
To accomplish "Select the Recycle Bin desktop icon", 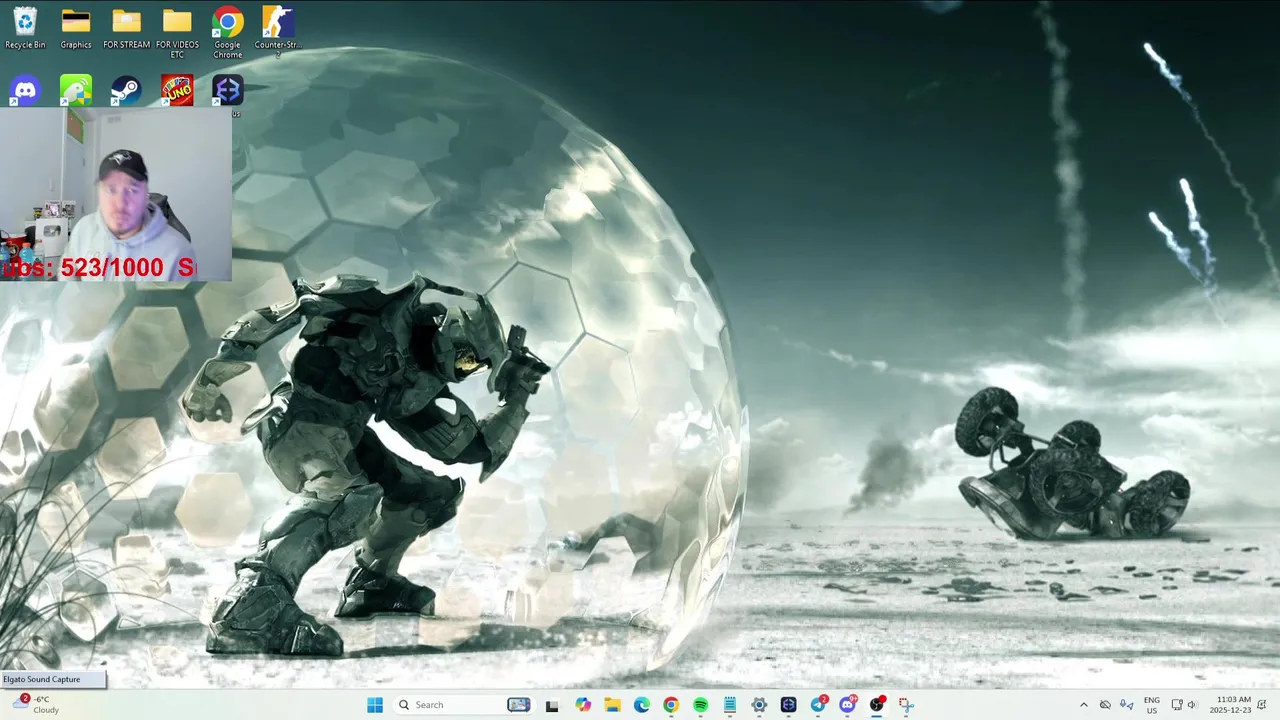I will click(x=25, y=28).
